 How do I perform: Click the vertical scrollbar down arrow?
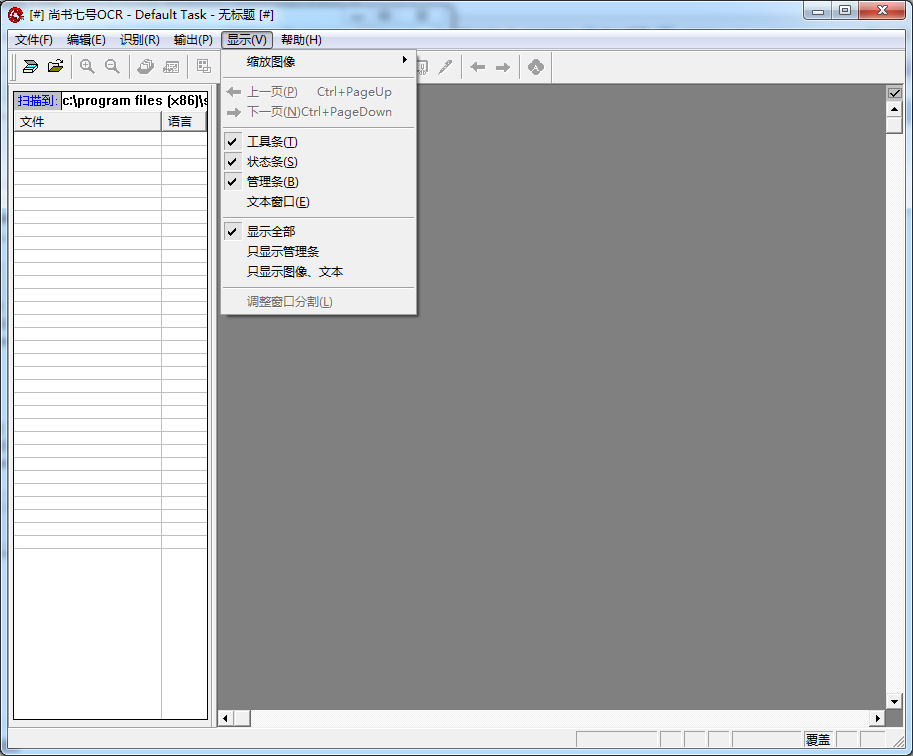point(894,701)
